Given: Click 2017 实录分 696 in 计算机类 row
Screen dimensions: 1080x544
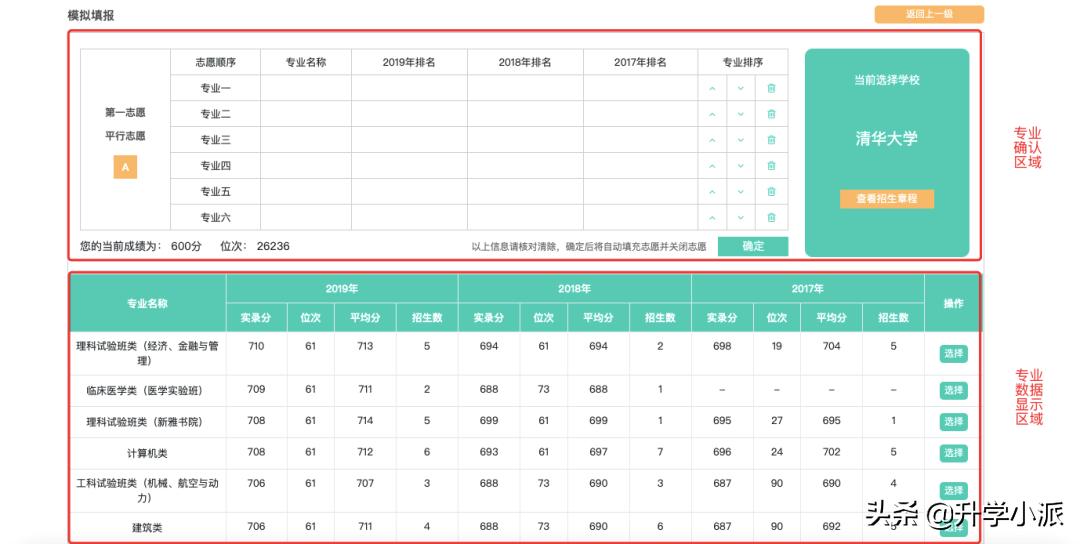Looking at the screenshot, I should 723,452.
